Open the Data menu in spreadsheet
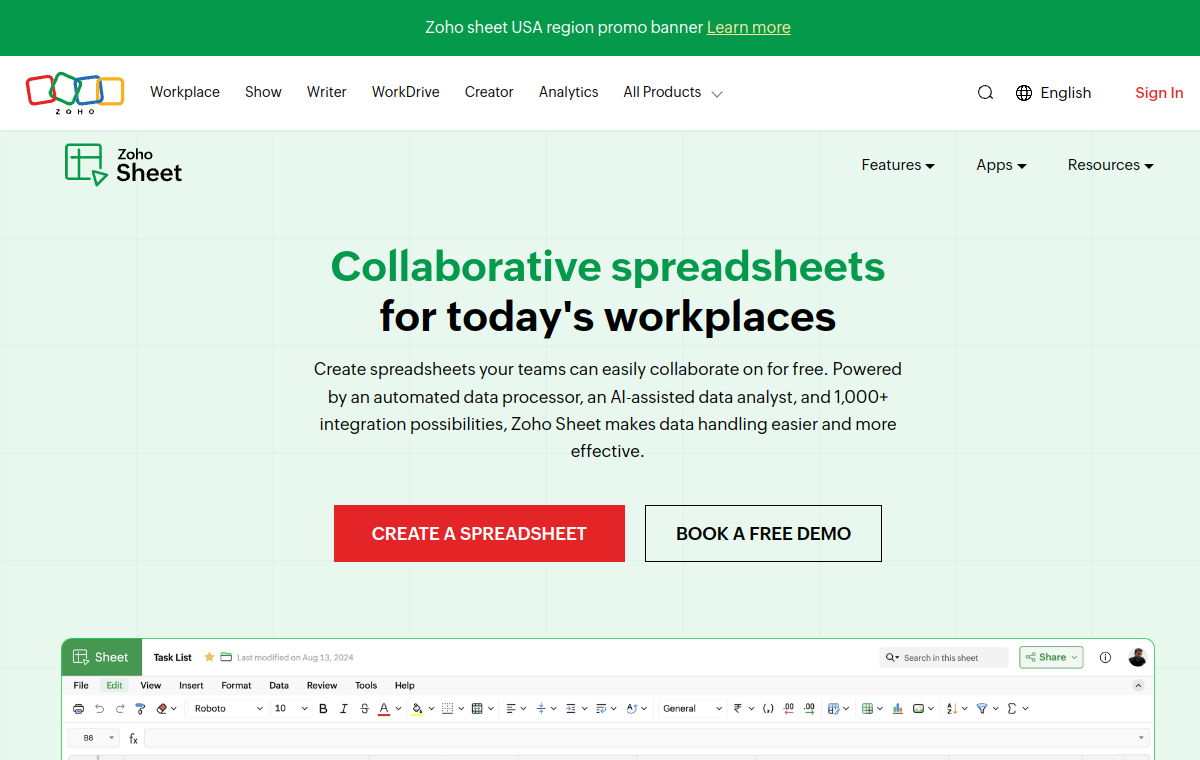The width and height of the screenshot is (1200, 760). click(x=279, y=686)
